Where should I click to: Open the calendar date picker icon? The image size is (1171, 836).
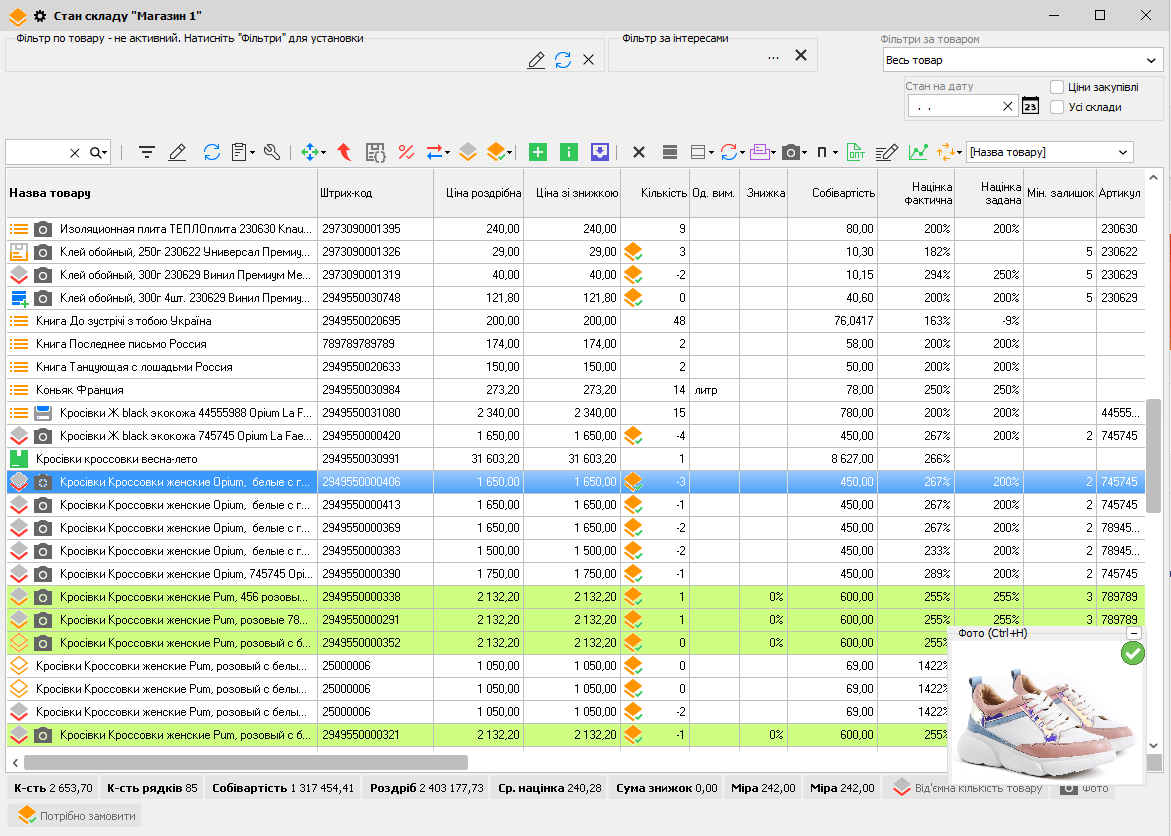click(x=1030, y=106)
